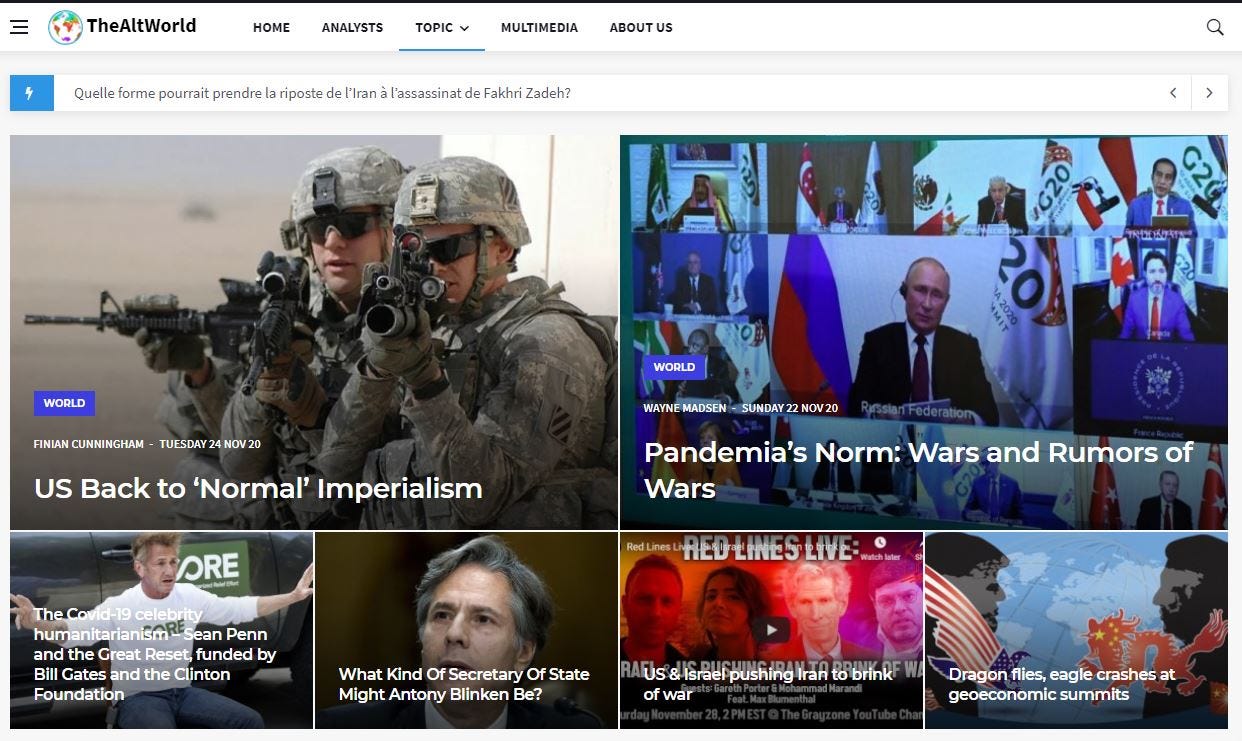Open the ANALYSTS menu item
1242x741 pixels.
click(x=352, y=27)
